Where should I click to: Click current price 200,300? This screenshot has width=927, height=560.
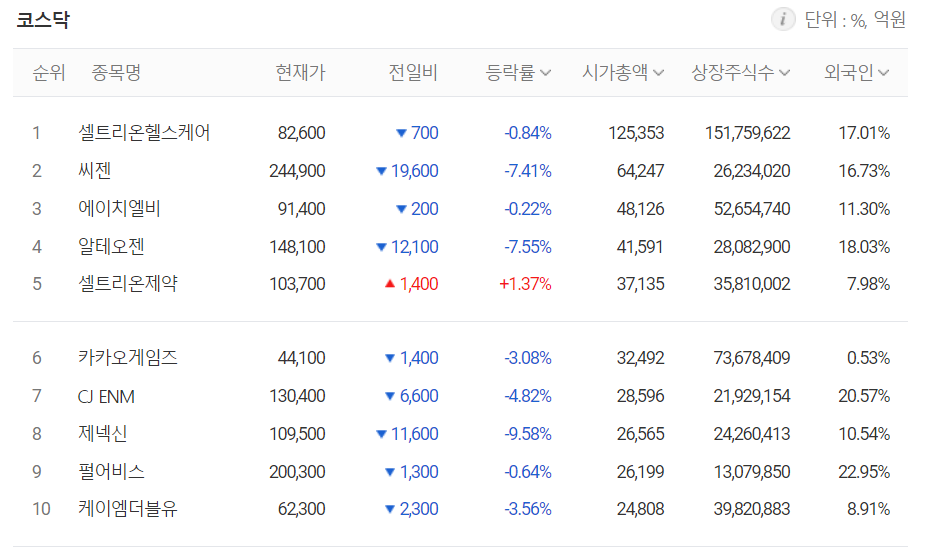(x=297, y=472)
